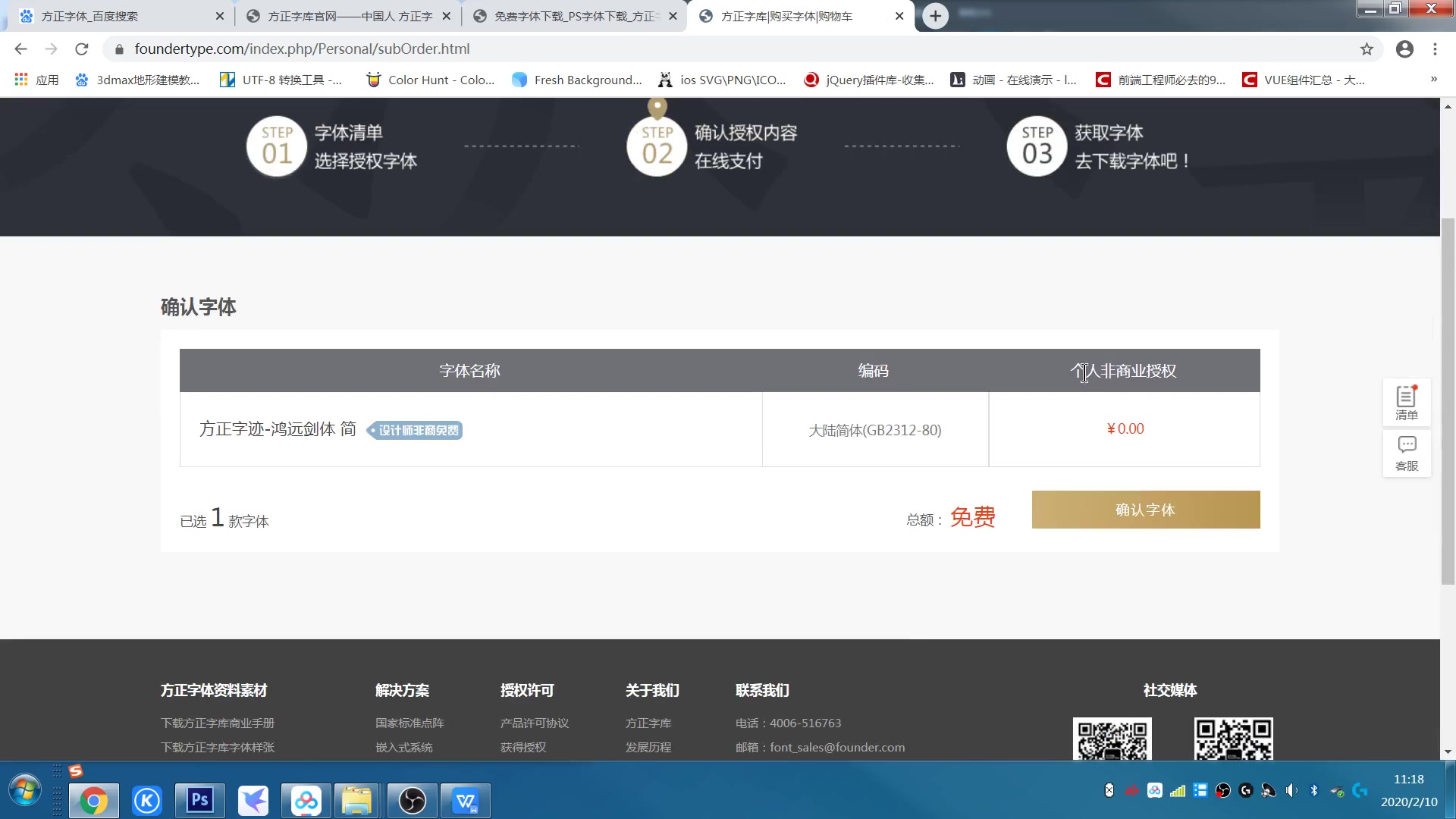Viewport: 1456px width, 819px height.
Task: Open 下载方正字库商业手册 footer link
Action: point(218,723)
